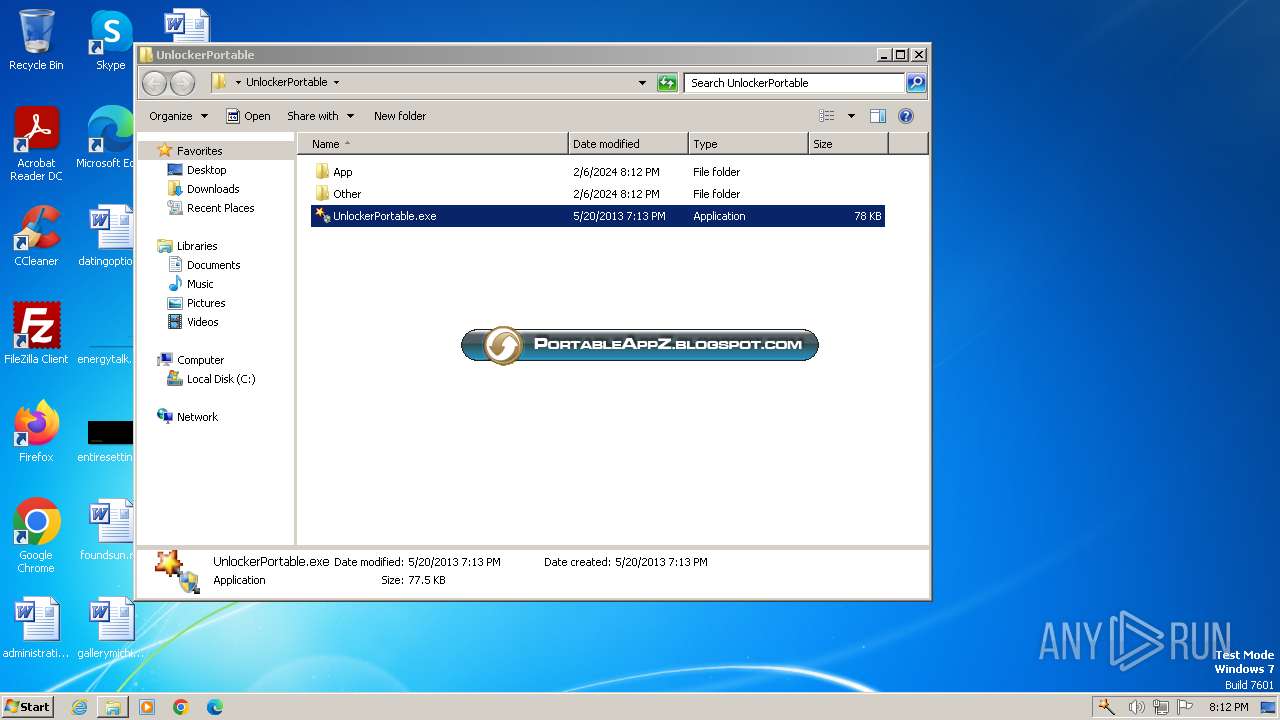Open the Organize dropdown menu

tap(179, 116)
